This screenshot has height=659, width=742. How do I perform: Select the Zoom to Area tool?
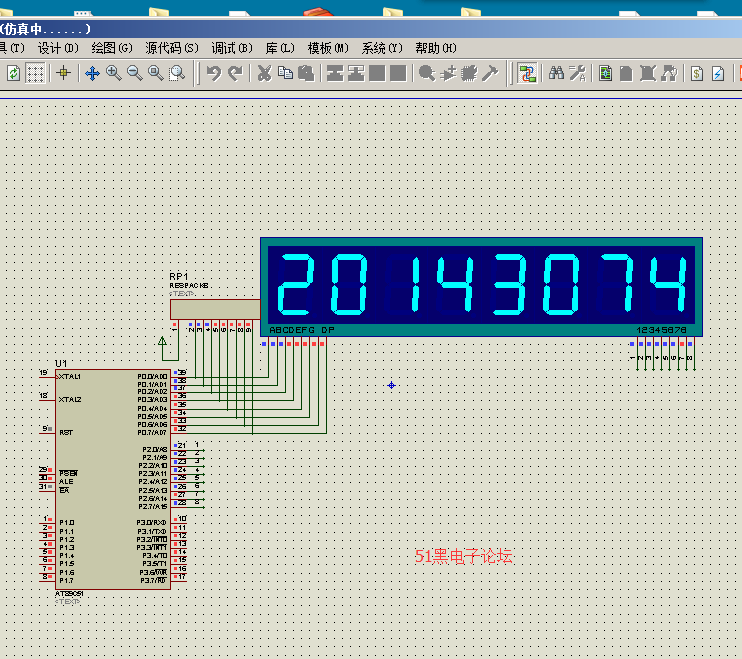[x=177, y=73]
